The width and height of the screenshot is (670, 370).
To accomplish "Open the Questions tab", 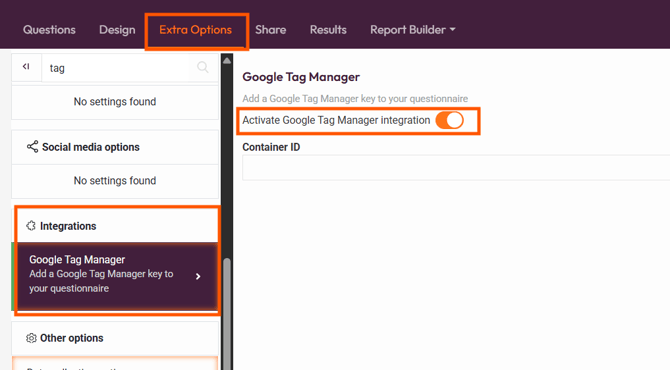I will click(x=49, y=29).
